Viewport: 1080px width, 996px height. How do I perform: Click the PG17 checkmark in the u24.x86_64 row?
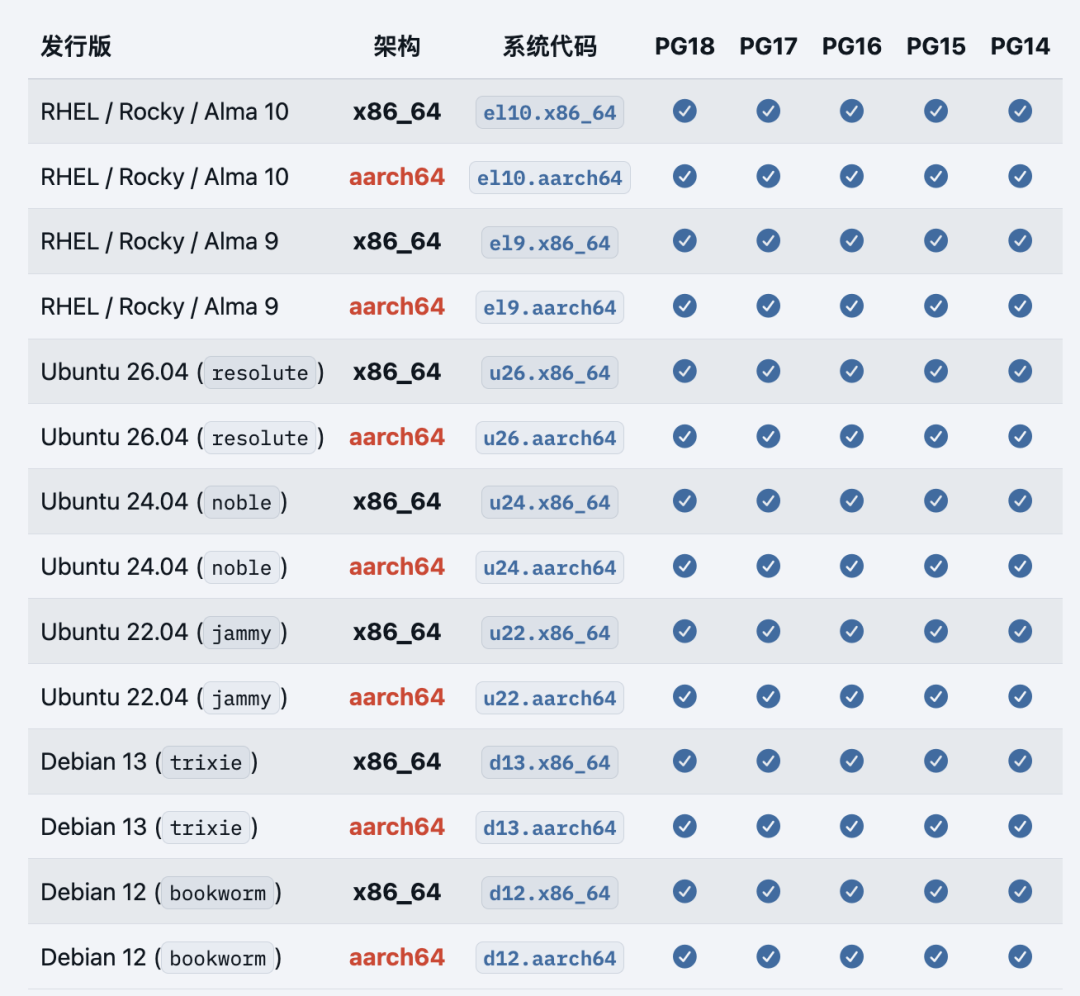(x=768, y=501)
